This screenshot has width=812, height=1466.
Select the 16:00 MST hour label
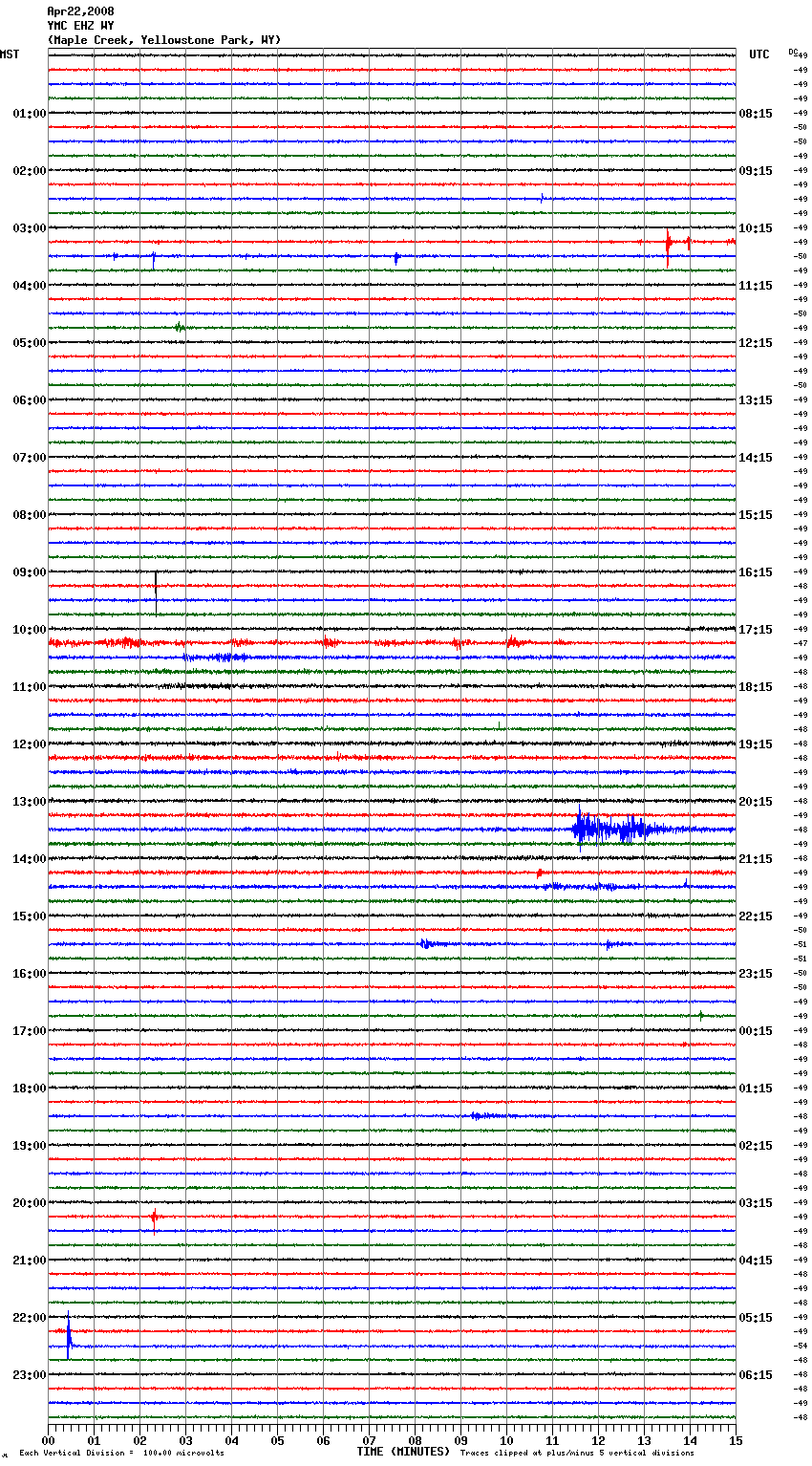pyautogui.click(x=30, y=974)
